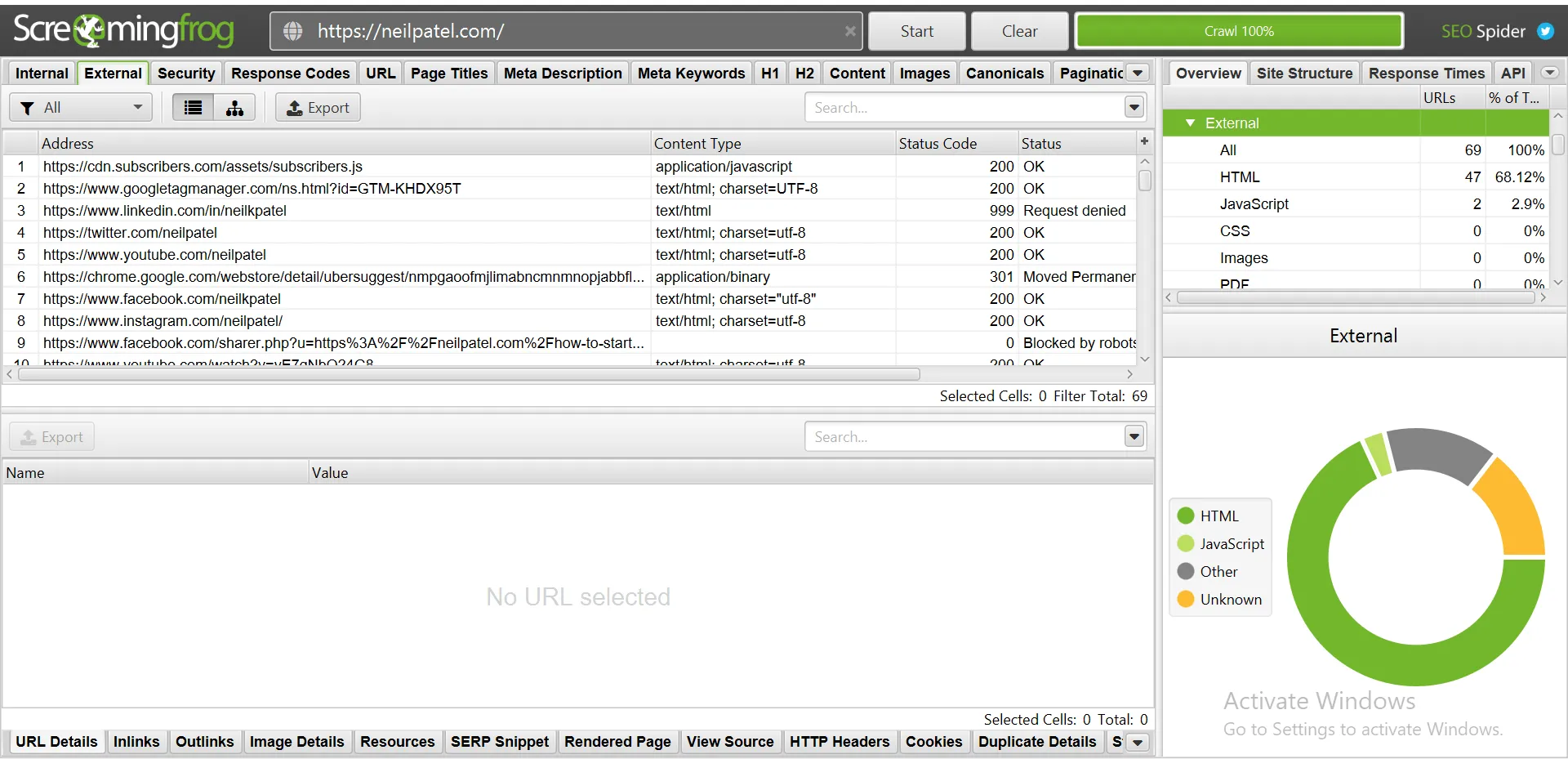This screenshot has width=1568, height=759.
Task: Show more tabs via overflow arrow after Pagination
Action: click(x=1138, y=73)
